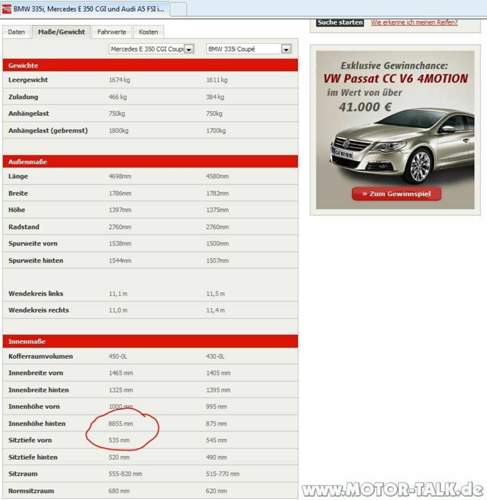
Task: Click the Radstand row label
Action: (x=24, y=227)
